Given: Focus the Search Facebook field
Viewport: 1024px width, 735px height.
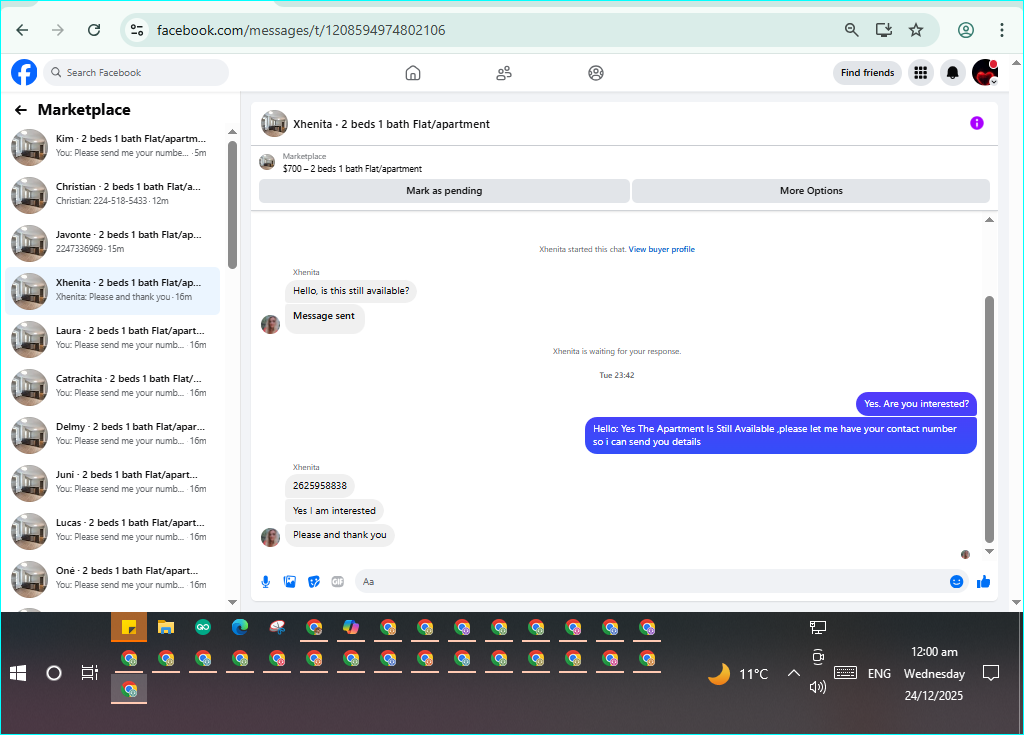Looking at the screenshot, I should (x=136, y=73).
